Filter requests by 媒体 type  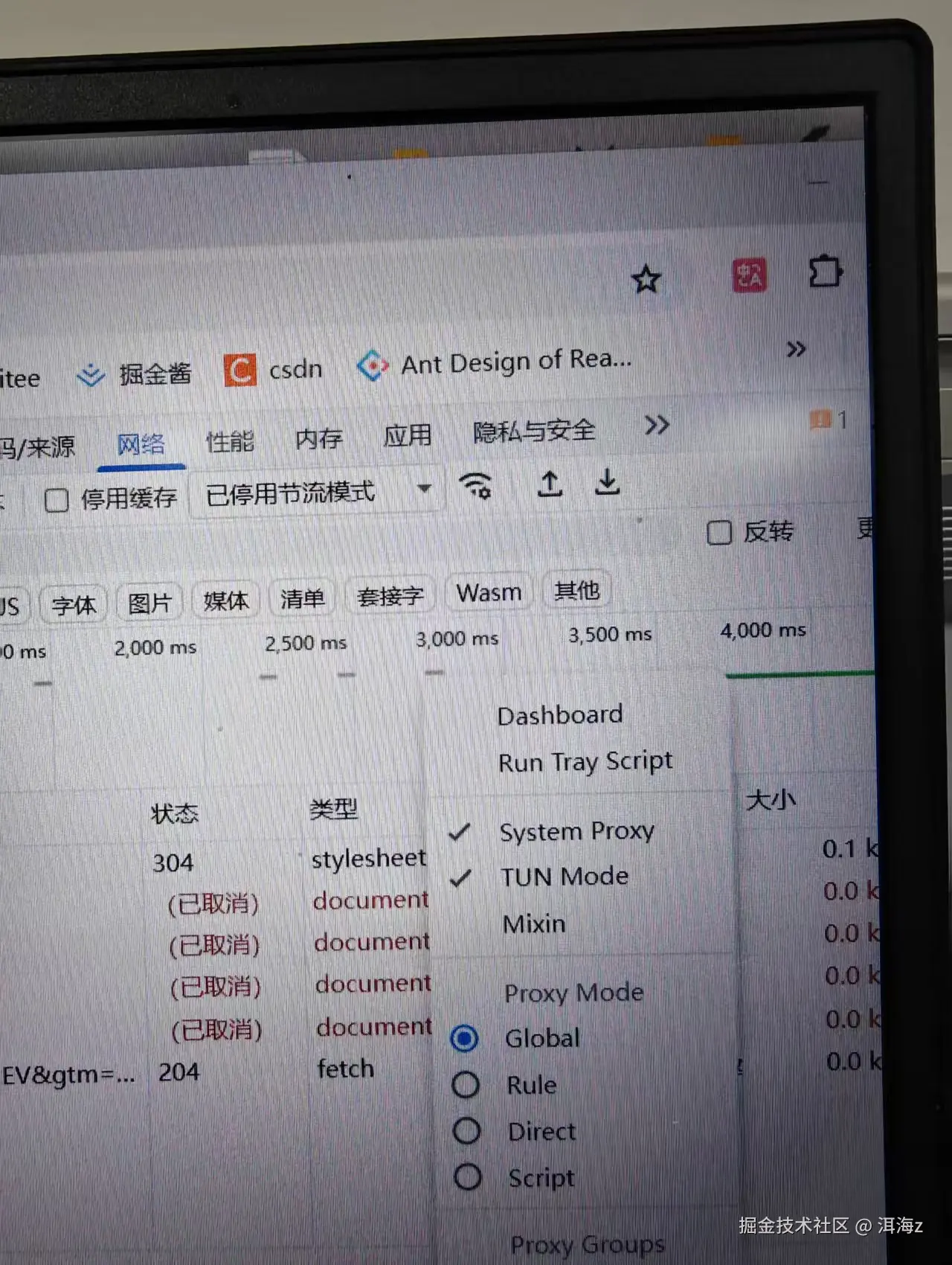coord(226,600)
